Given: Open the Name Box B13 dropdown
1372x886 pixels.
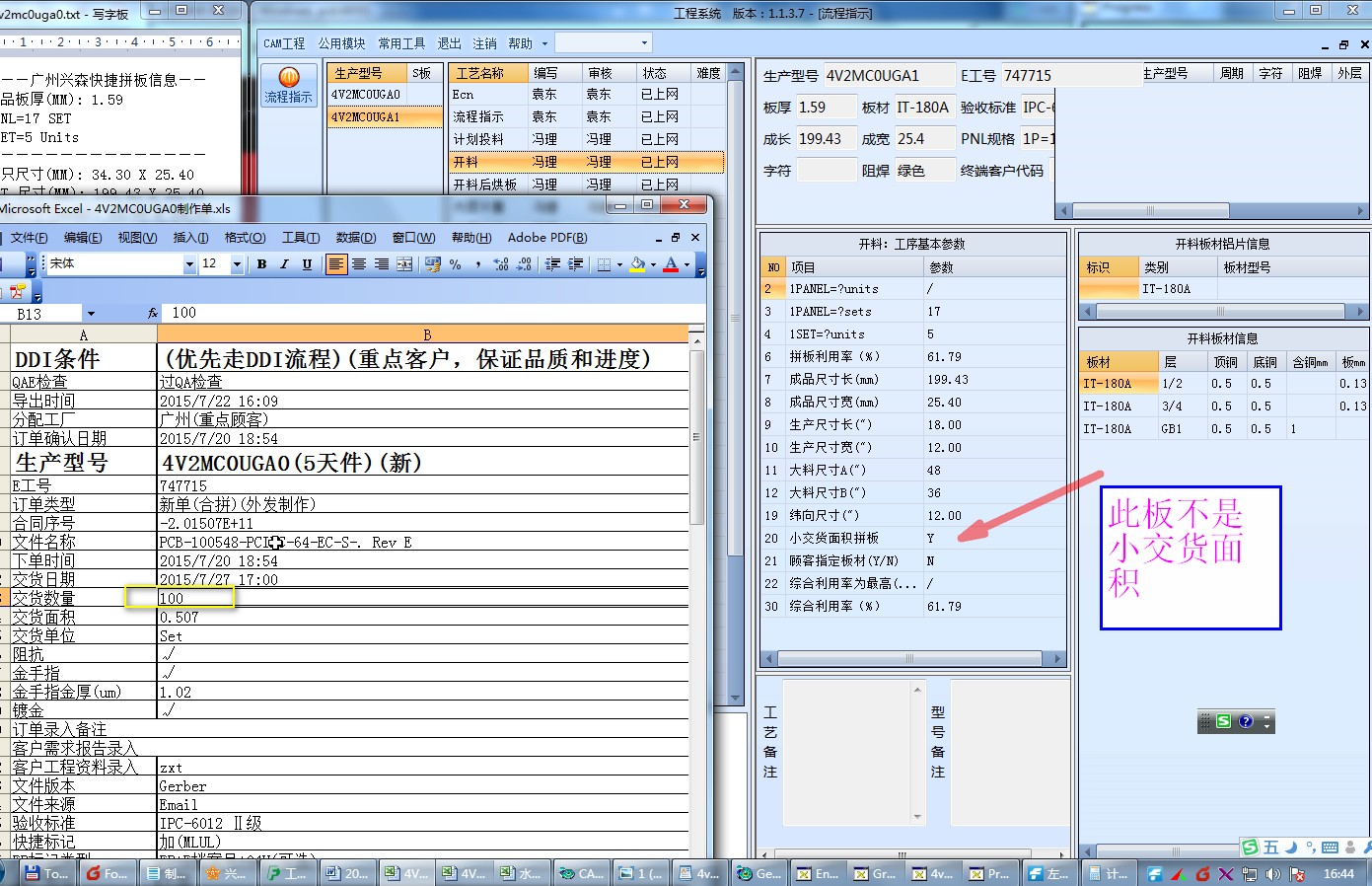Looking at the screenshot, I should (91, 314).
